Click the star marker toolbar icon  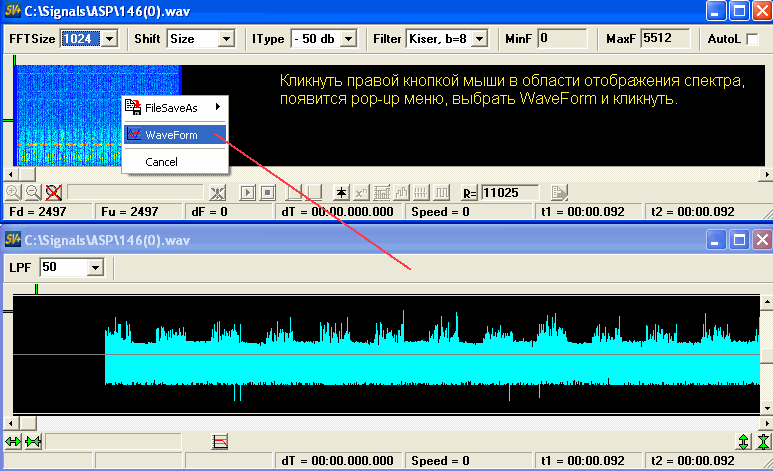click(341, 192)
